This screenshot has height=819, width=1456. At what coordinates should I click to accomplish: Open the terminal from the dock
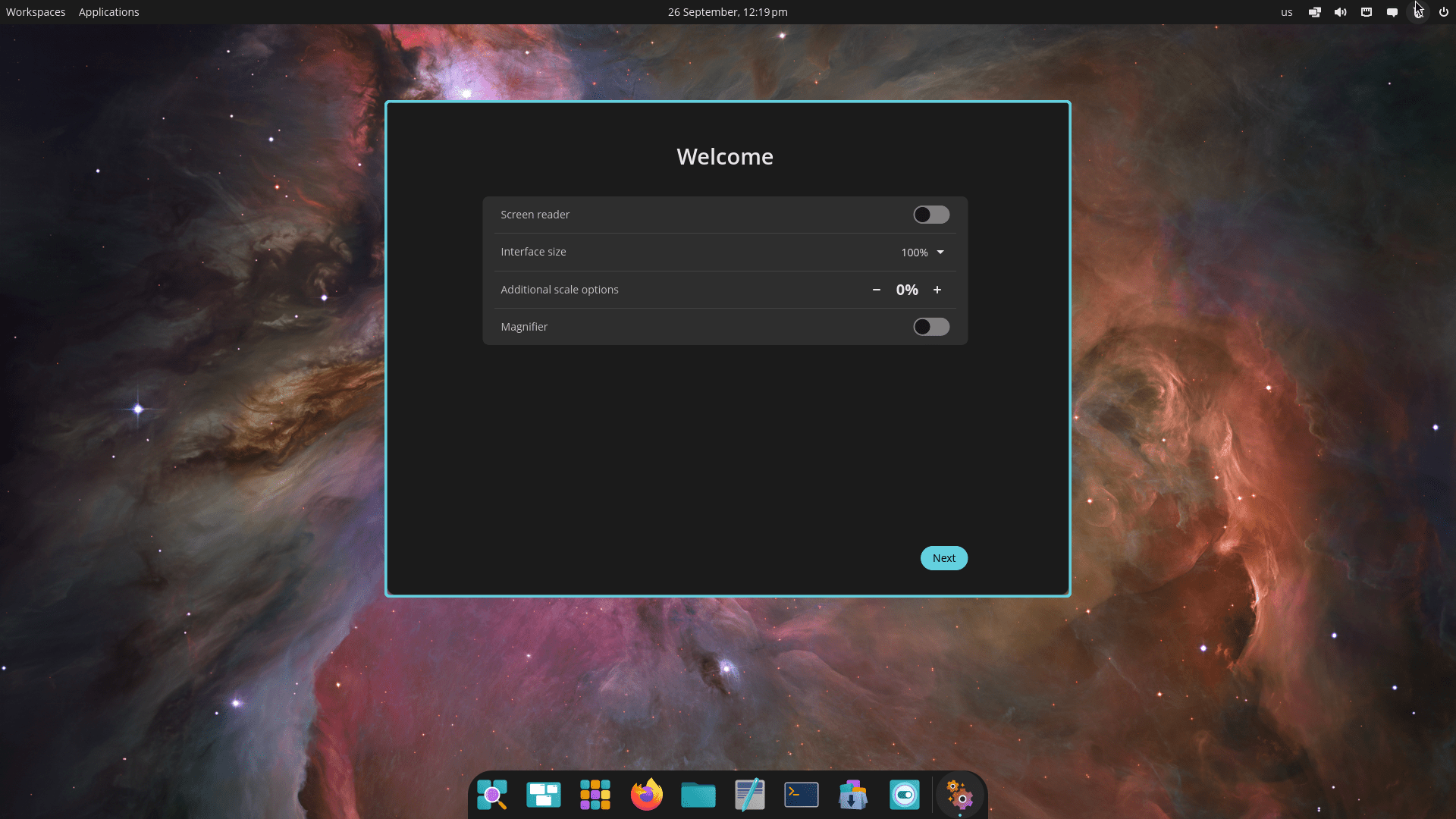pyautogui.click(x=801, y=795)
